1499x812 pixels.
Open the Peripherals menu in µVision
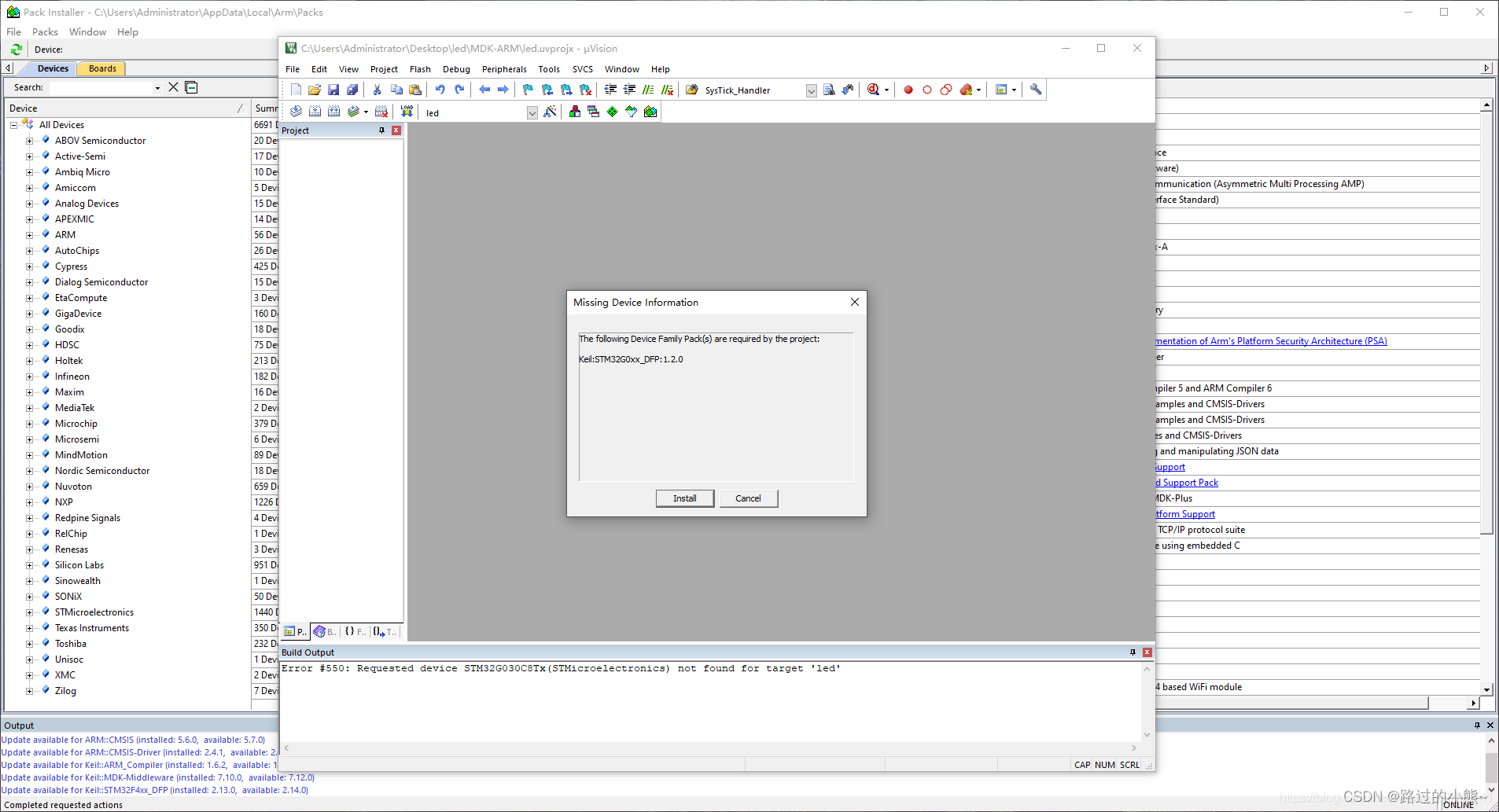tap(504, 69)
